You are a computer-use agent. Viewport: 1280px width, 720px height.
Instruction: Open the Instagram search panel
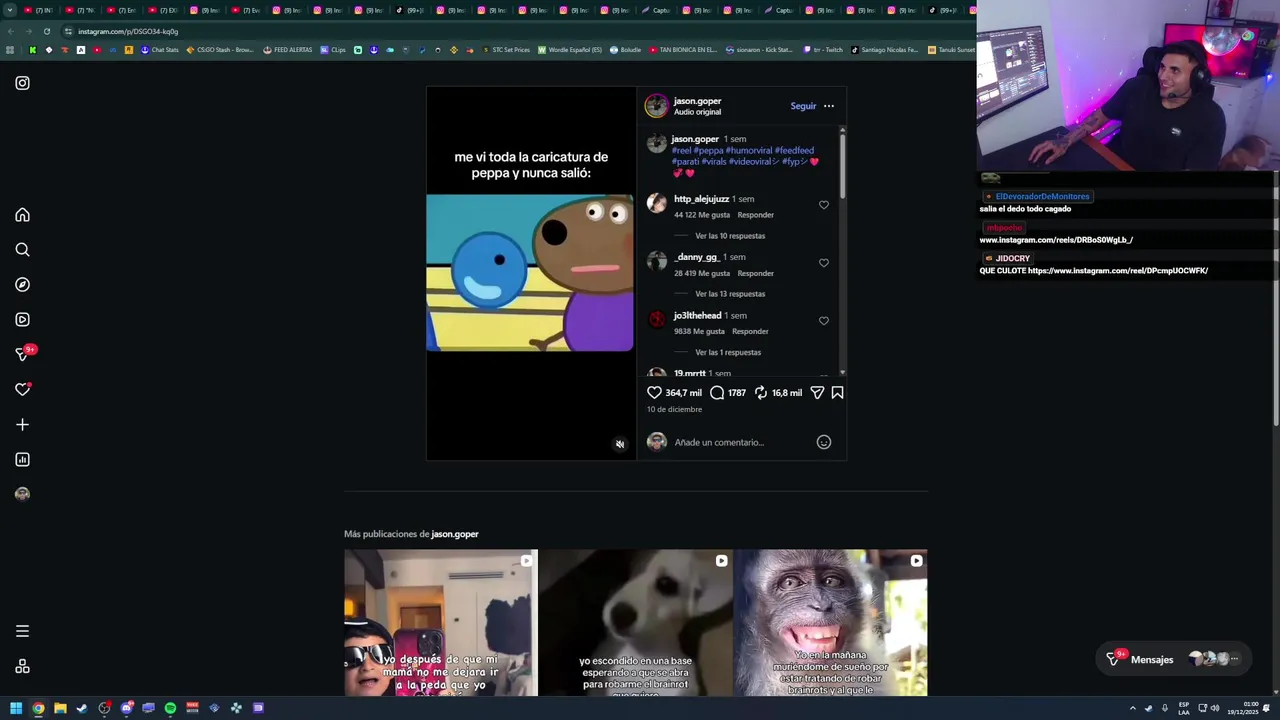click(22, 250)
